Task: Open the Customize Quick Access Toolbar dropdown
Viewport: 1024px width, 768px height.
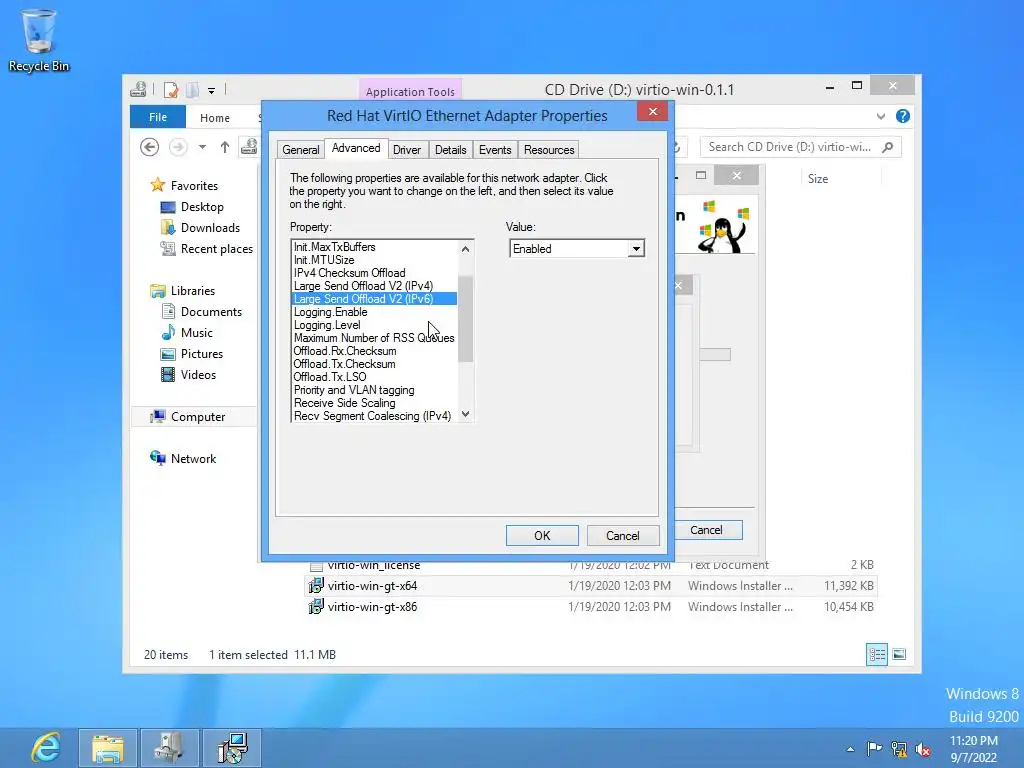Action: click(x=212, y=90)
